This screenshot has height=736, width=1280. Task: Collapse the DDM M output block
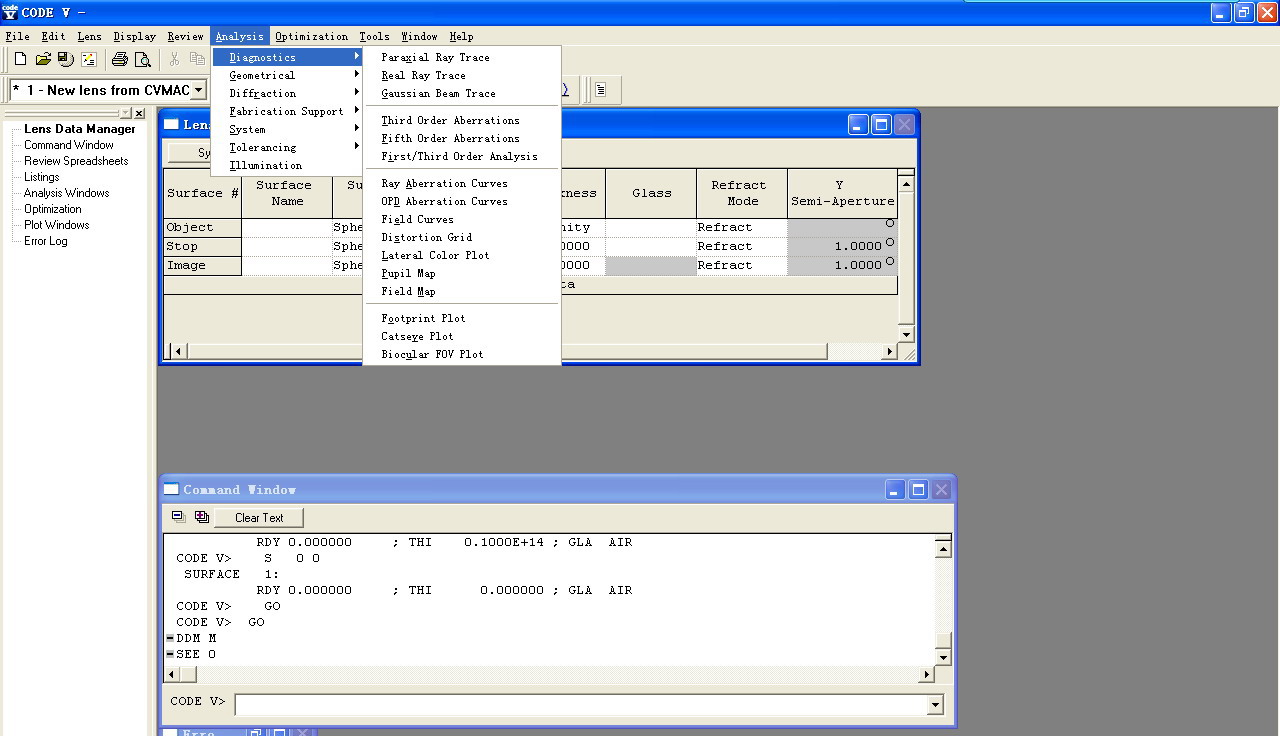(170, 638)
